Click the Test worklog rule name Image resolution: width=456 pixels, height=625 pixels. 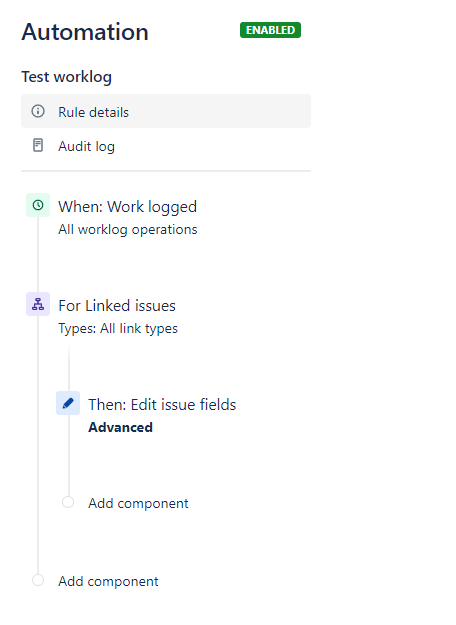67,77
